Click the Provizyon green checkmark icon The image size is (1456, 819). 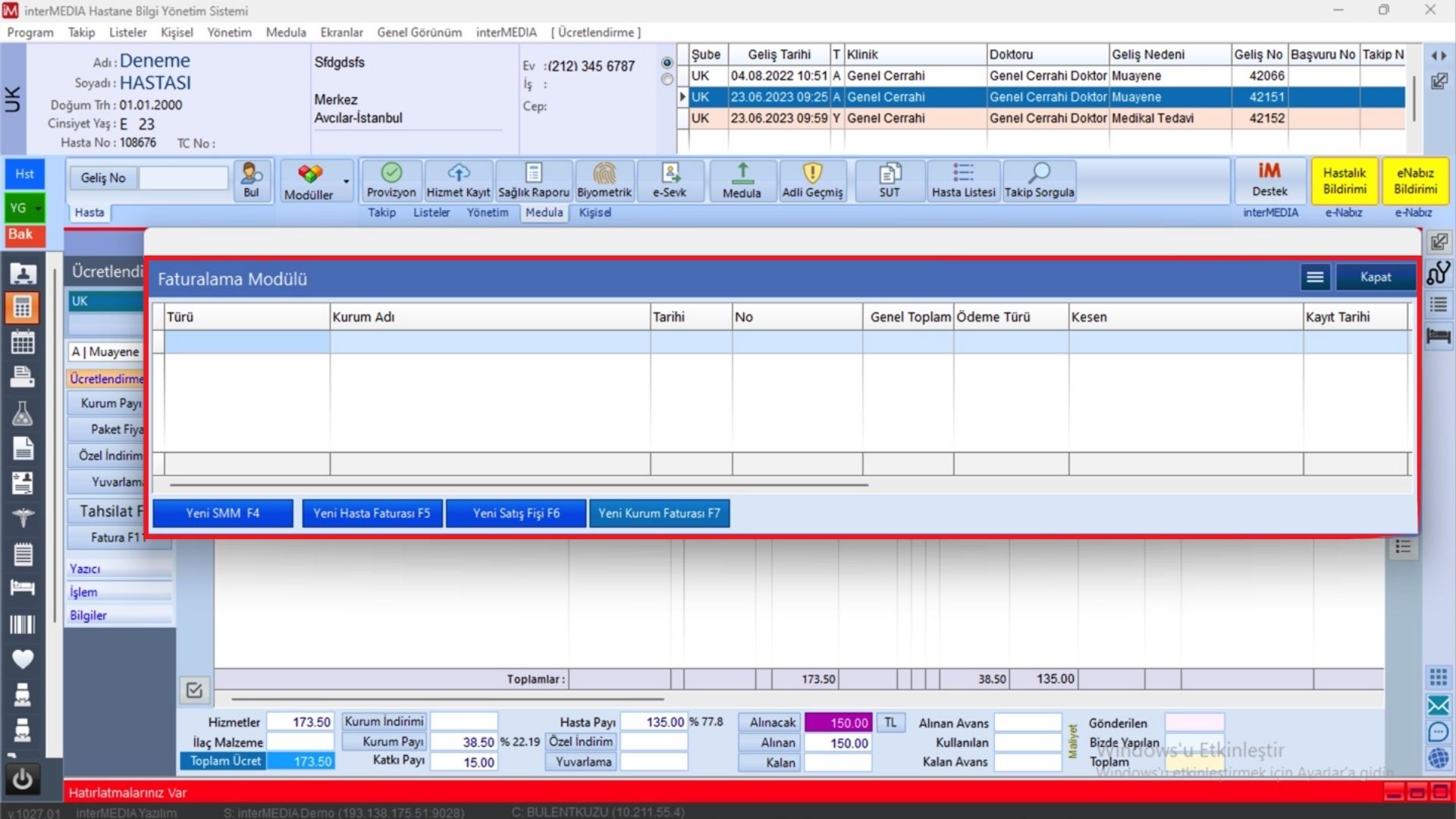[391, 174]
